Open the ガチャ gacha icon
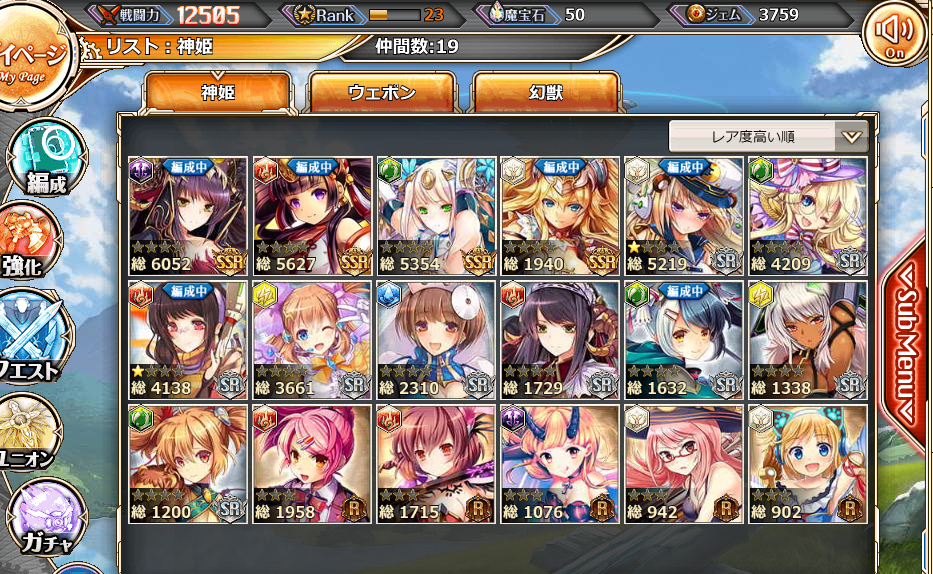The image size is (933, 574). click(46, 517)
